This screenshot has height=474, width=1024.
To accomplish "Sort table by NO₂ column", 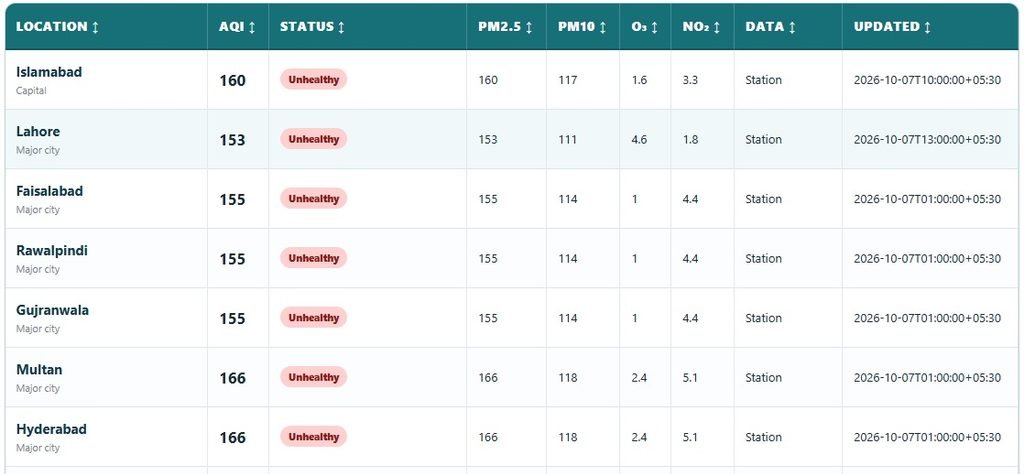I will point(701,27).
